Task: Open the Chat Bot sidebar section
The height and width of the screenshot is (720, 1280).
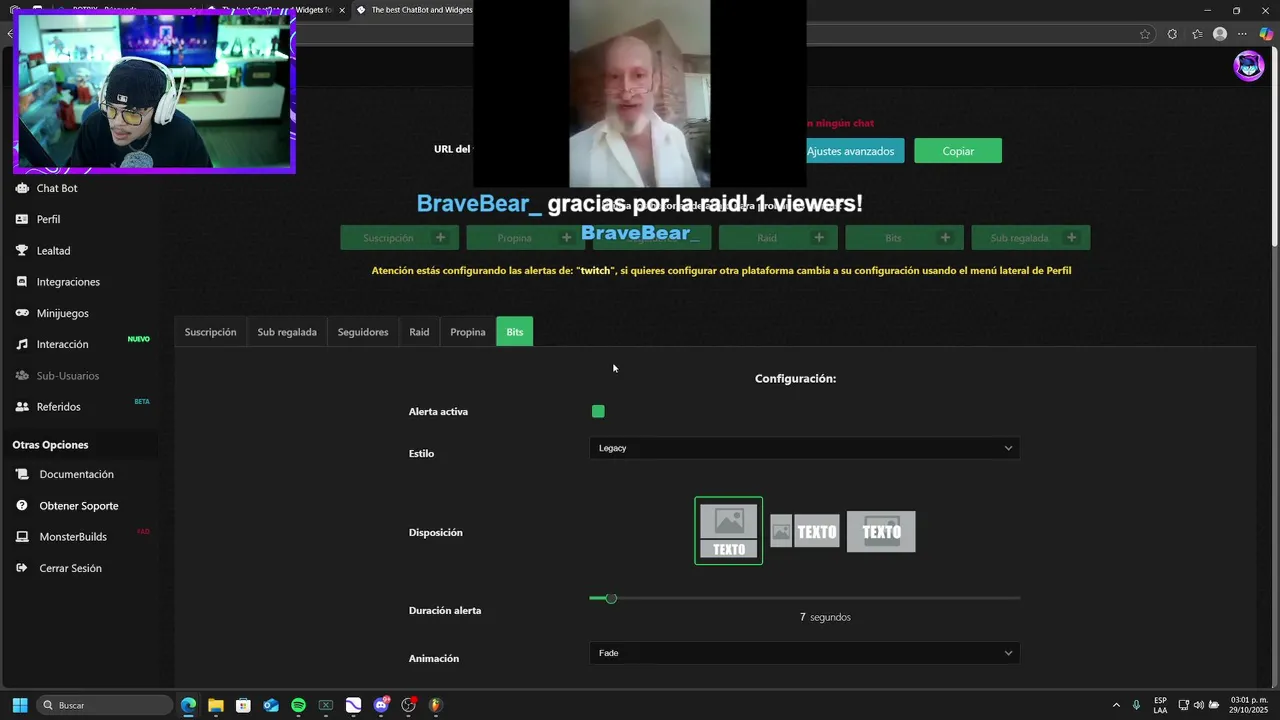Action: click(57, 188)
